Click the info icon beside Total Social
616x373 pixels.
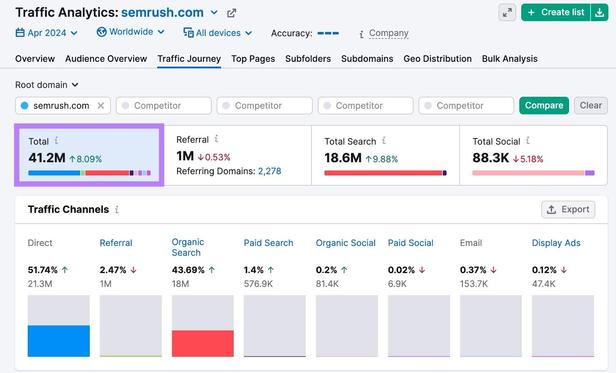coord(528,140)
